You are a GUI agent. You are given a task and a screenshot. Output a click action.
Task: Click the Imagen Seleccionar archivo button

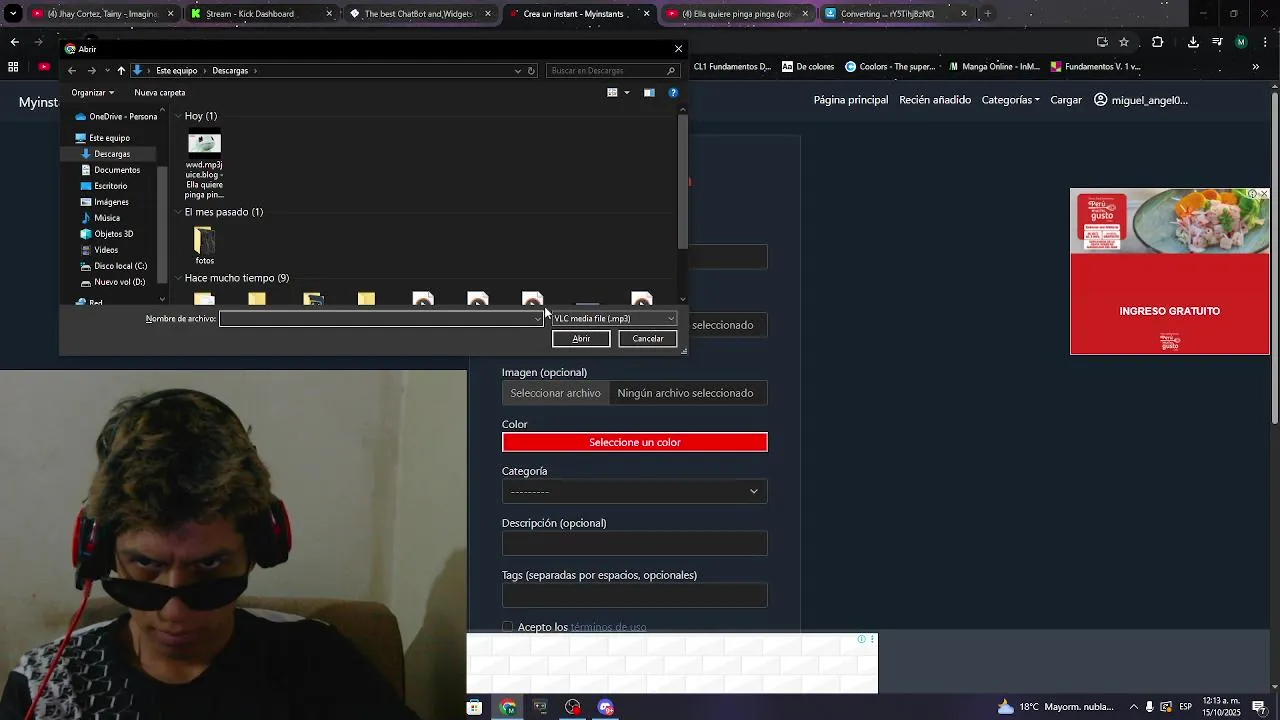pos(555,393)
